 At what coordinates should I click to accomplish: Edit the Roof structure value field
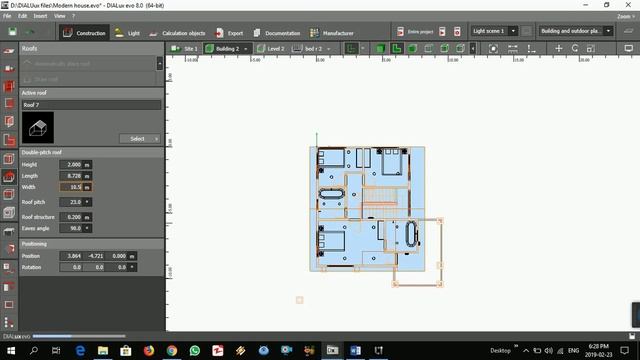pos(71,217)
